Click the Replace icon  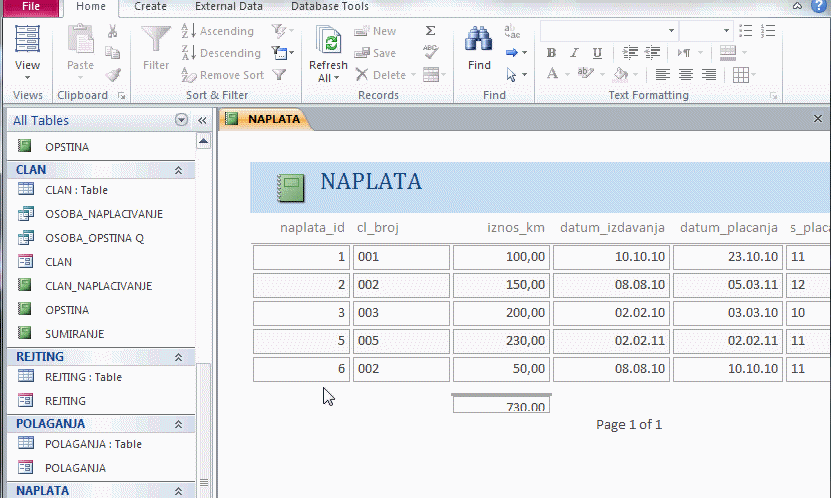[x=512, y=31]
